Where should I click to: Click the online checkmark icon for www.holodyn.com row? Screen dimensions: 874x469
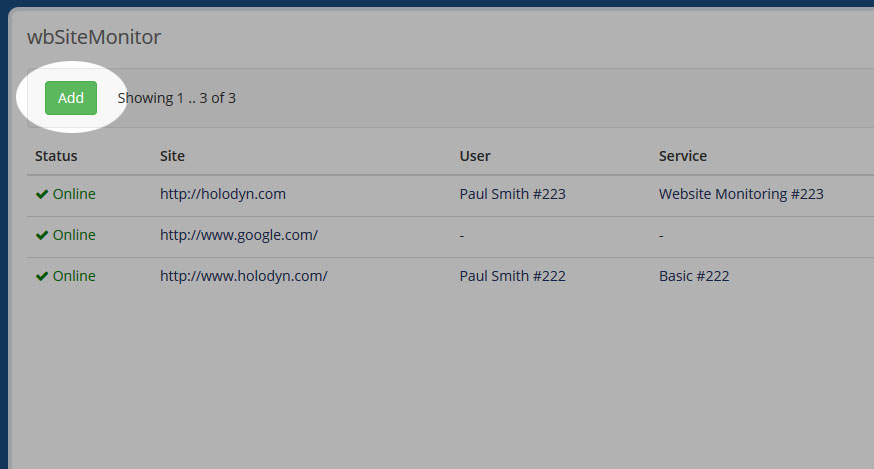coord(42,276)
